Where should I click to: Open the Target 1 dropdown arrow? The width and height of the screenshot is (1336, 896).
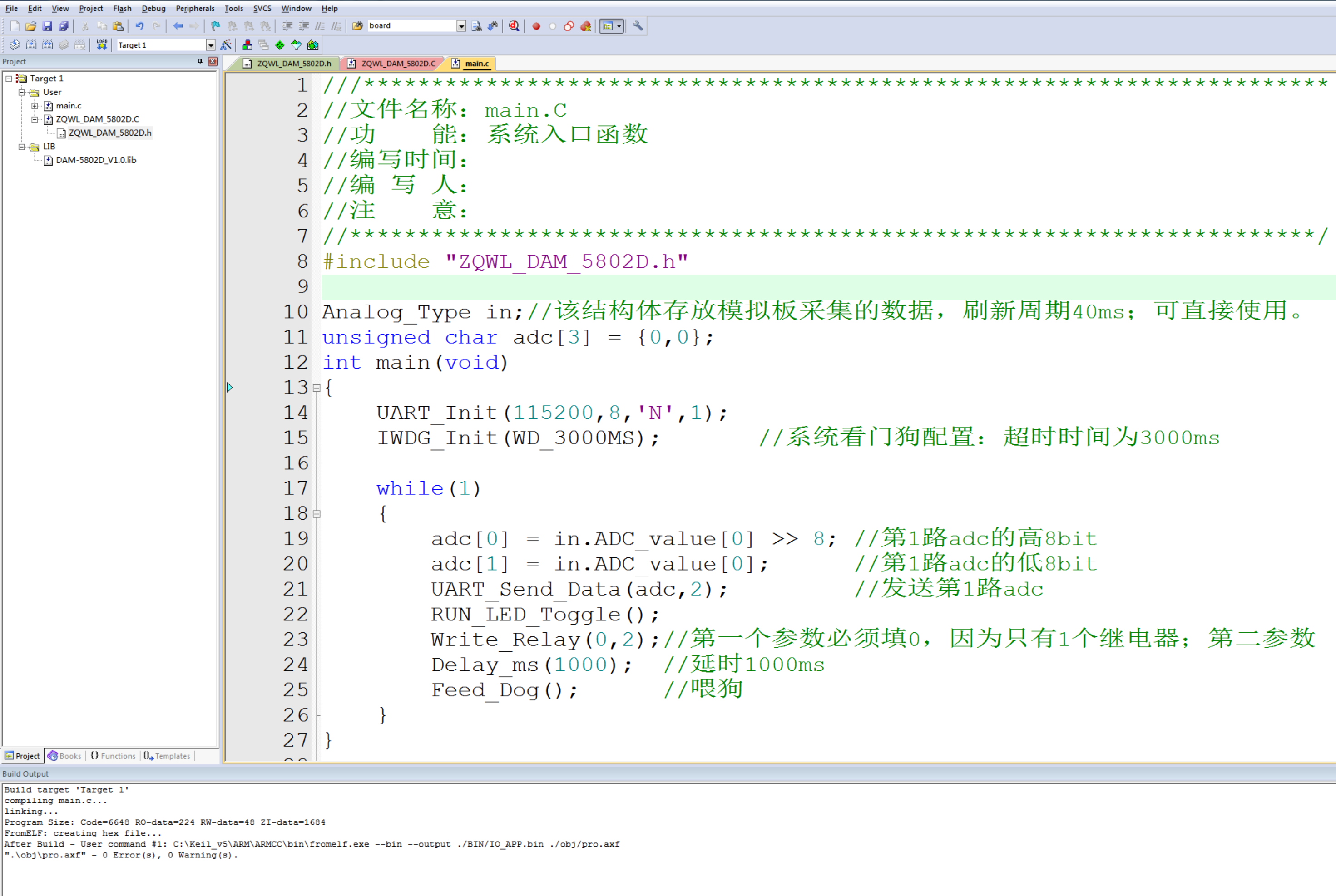[x=210, y=45]
